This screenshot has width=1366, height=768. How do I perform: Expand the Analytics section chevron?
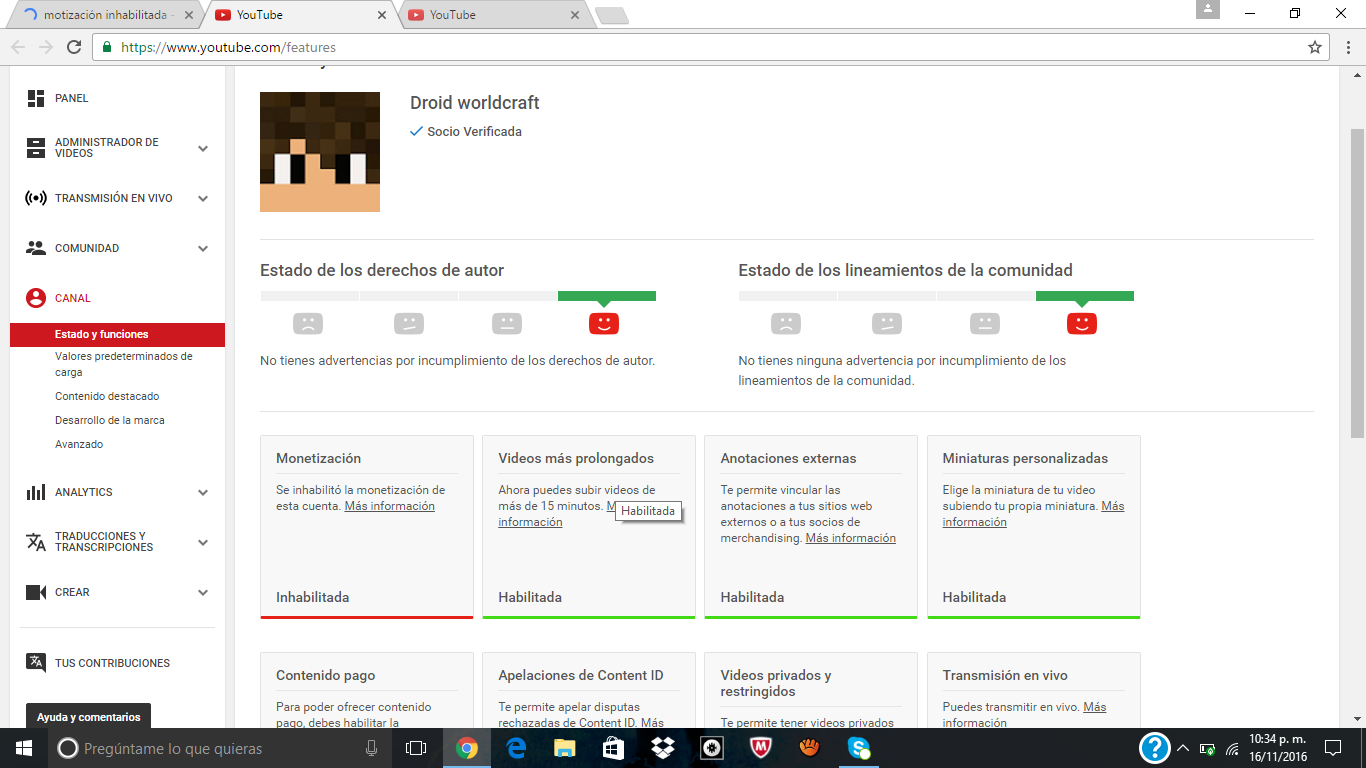coord(203,492)
